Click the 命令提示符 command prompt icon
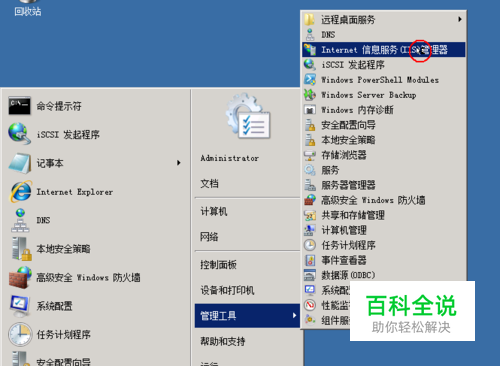 point(20,106)
